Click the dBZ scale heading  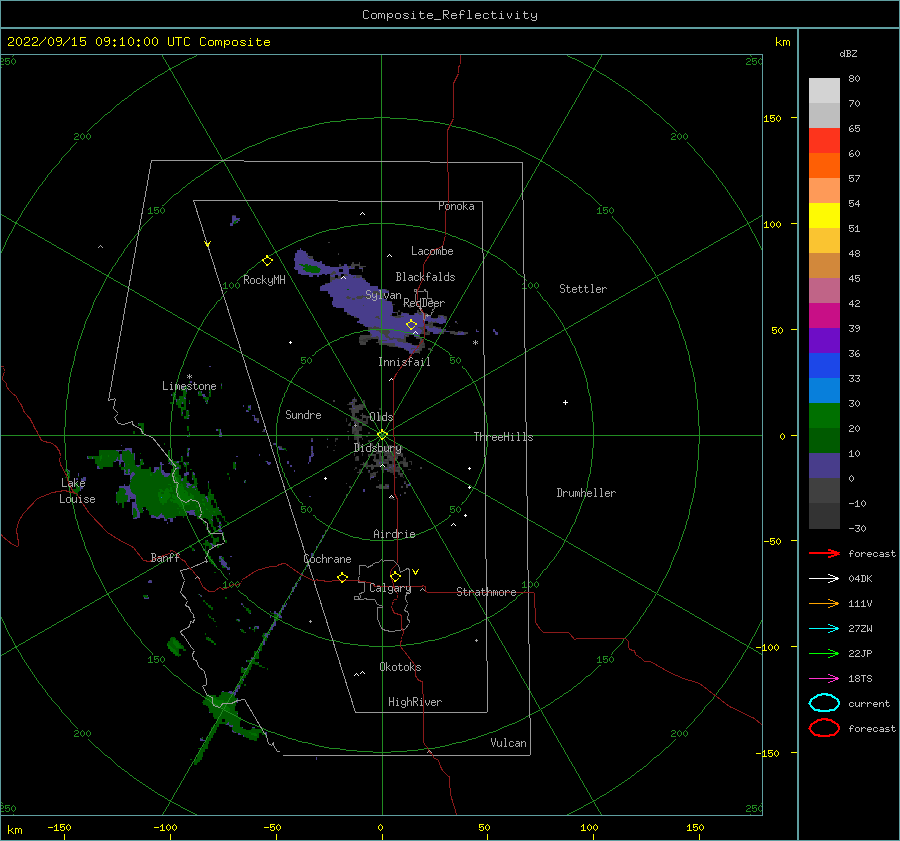pyautogui.click(x=848, y=53)
